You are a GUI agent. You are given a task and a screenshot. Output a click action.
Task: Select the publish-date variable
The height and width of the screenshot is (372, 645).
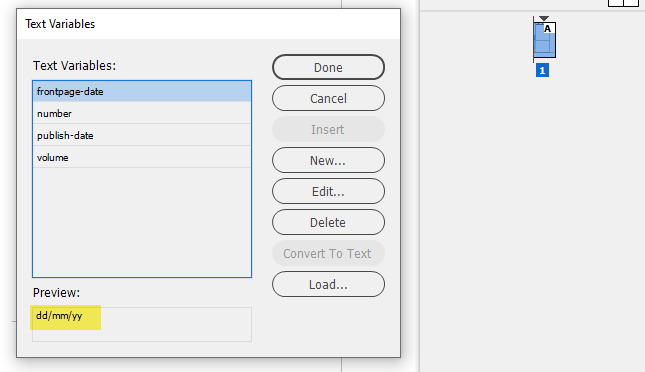(142, 135)
